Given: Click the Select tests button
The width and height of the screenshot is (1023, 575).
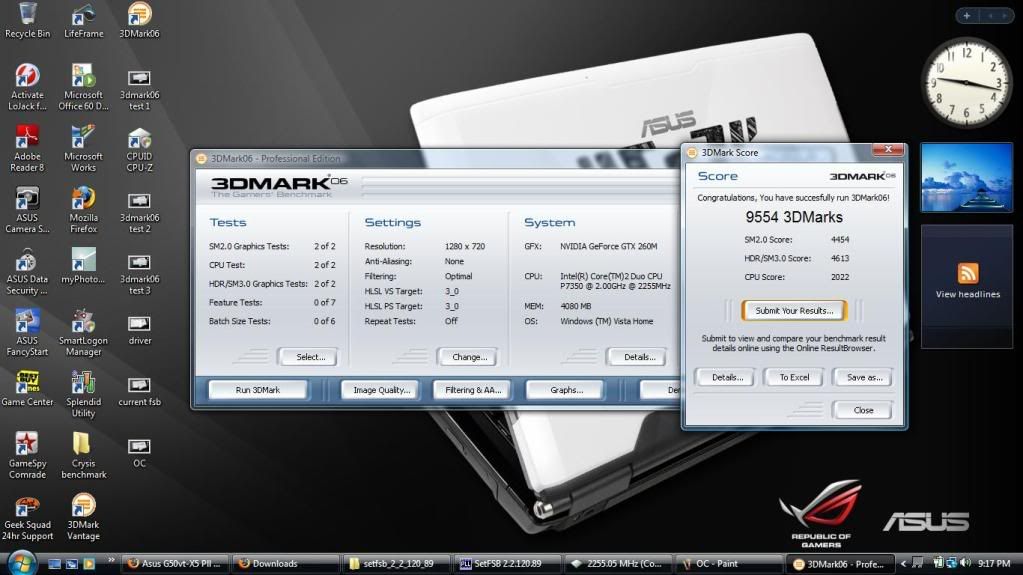Looking at the screenshot, I should tap(310, 357).
